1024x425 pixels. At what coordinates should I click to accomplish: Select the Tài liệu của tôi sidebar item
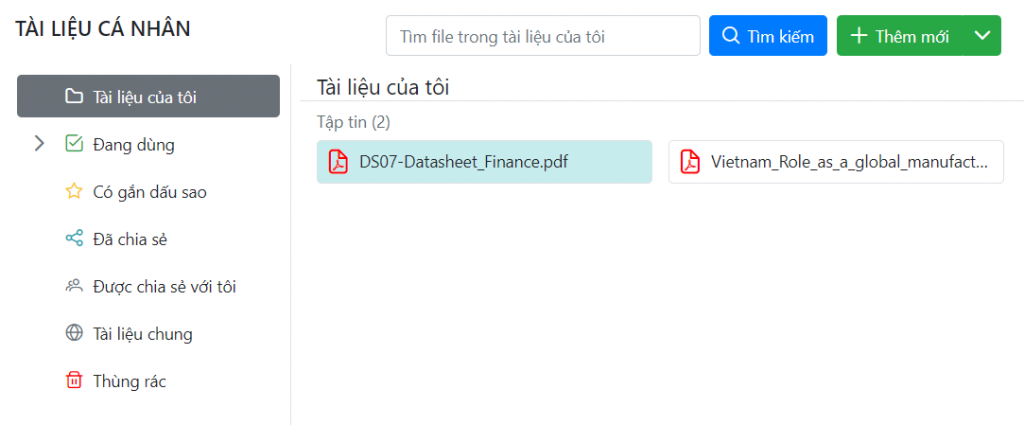click(x=148, y=97)
